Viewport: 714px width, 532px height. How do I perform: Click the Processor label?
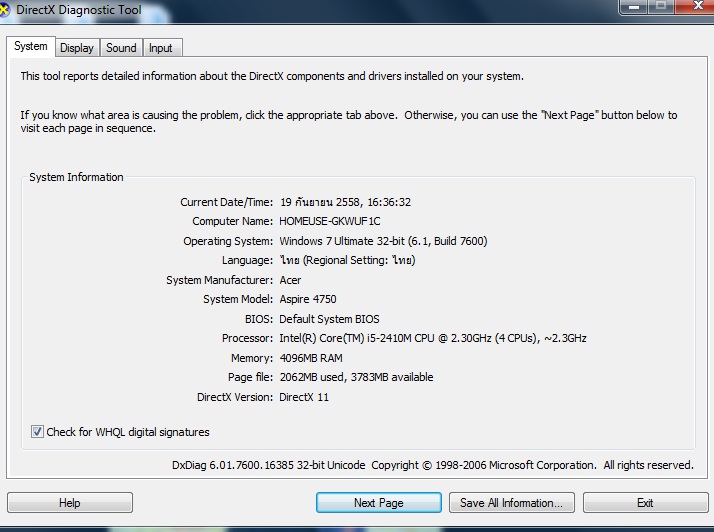247,338
